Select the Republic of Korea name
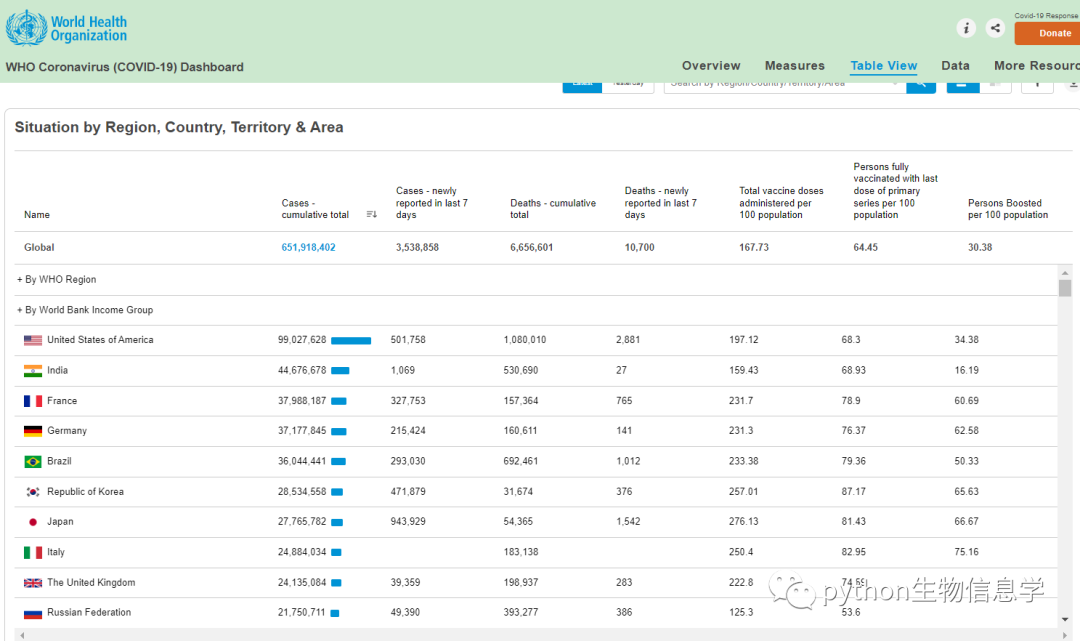The width and height of the screenshot is (1080, 641). tap(85, 492)
